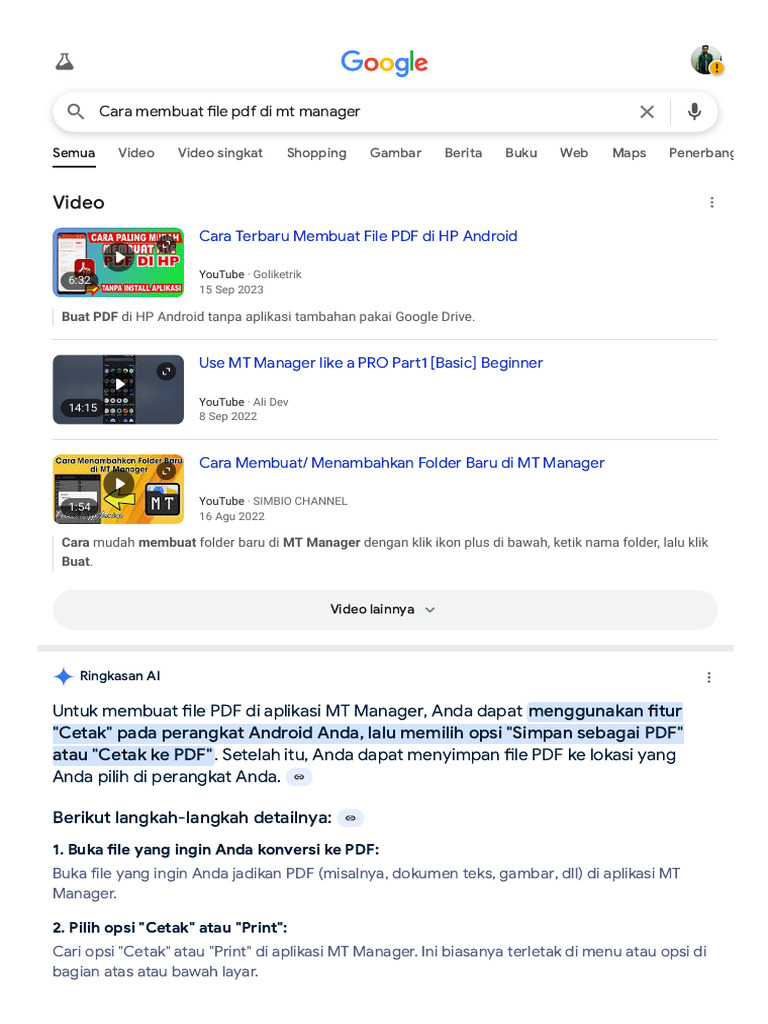This screenshot has height=1024, width=768.
Task: Switch to the Video singkat tab
Action: 220,153
